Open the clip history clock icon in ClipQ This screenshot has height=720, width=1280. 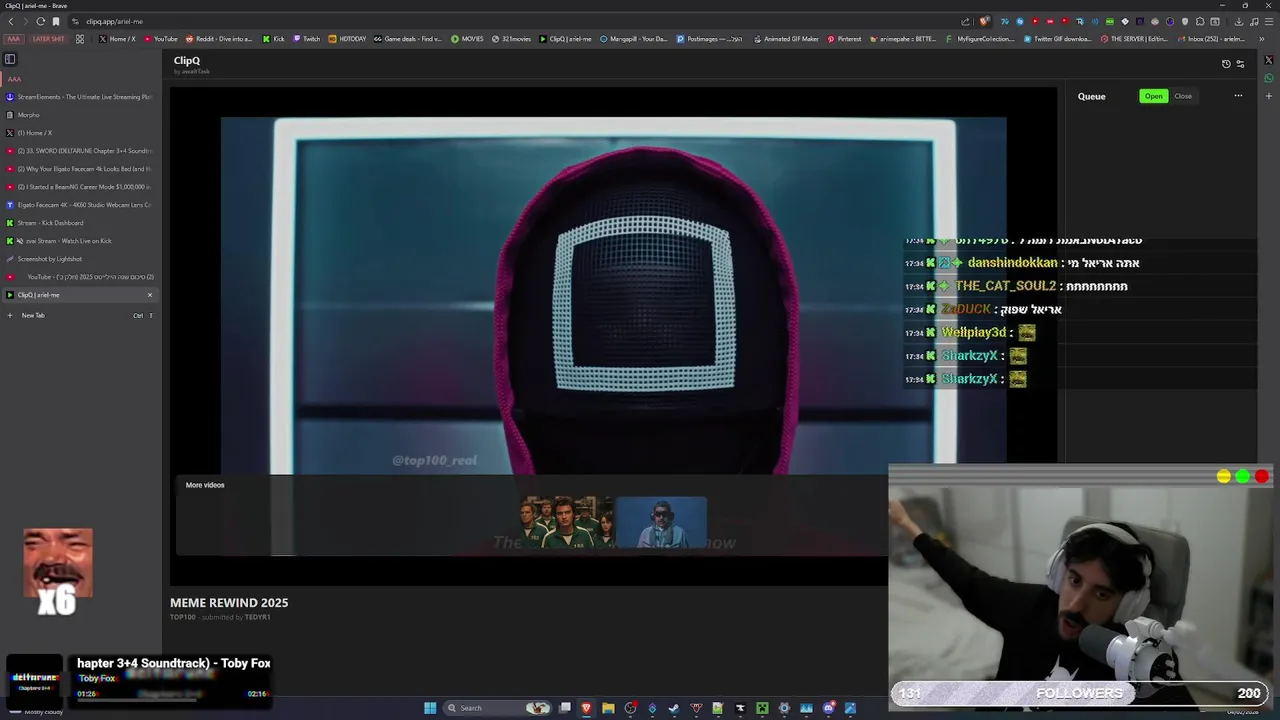1226,64
